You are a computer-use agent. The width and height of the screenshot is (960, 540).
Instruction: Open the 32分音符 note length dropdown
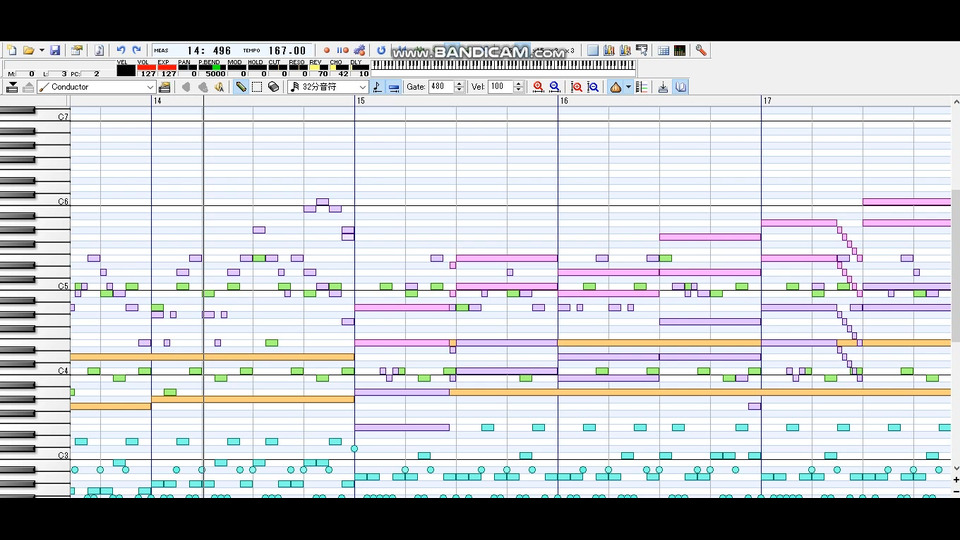point(328,87)
